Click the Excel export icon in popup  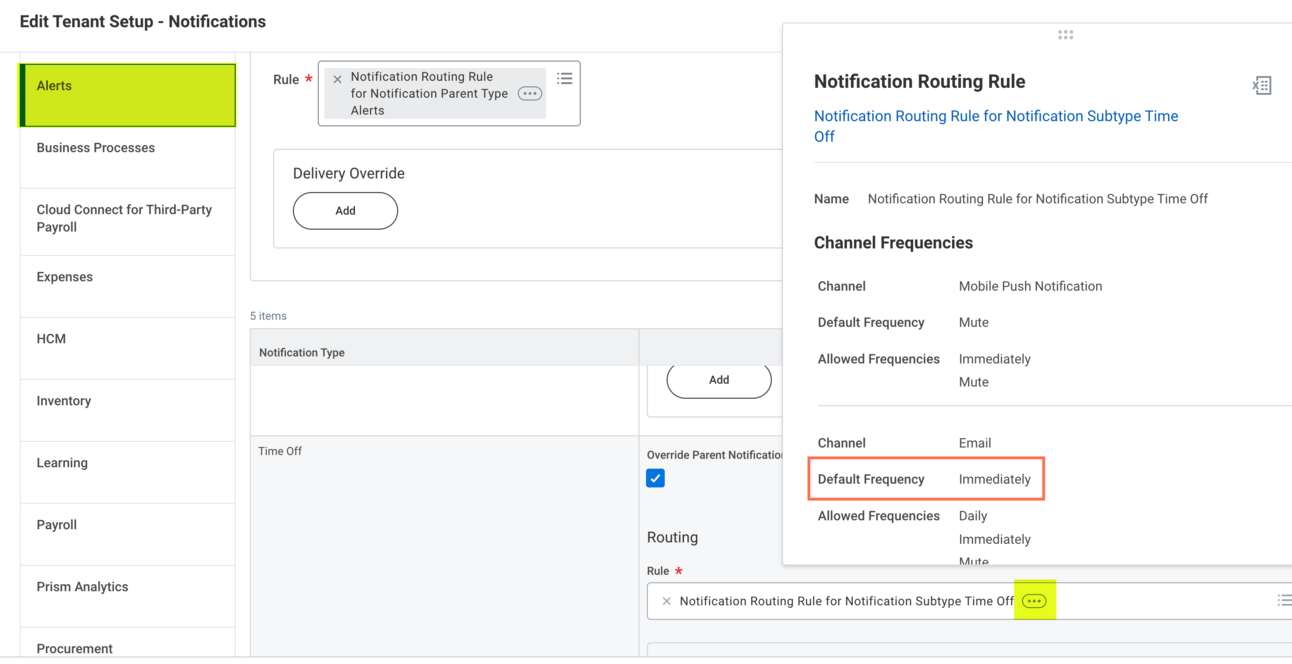point(1262,86)
